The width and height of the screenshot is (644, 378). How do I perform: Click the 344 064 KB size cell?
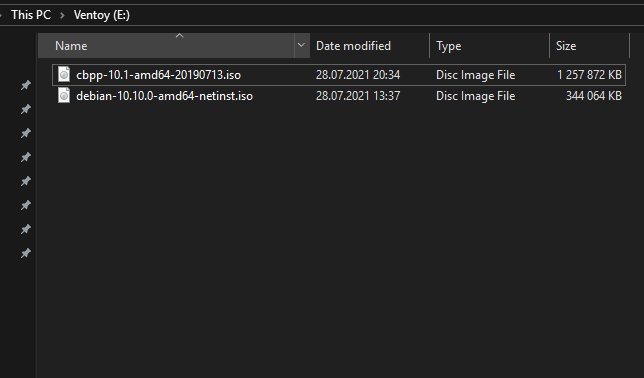coord(593,96)
